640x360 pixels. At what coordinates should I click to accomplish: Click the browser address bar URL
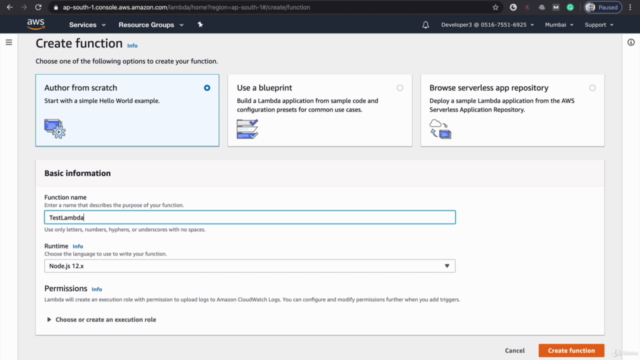click(186, 7)
